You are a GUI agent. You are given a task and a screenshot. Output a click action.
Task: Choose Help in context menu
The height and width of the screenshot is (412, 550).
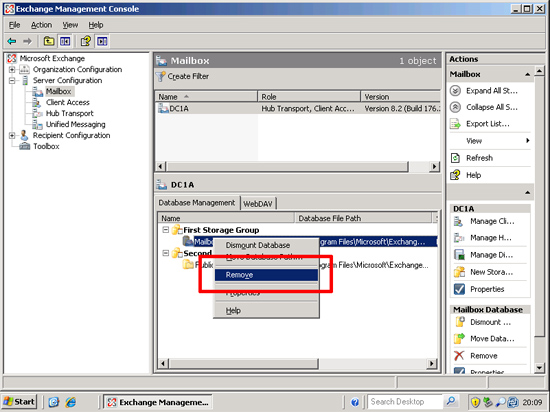266,310
